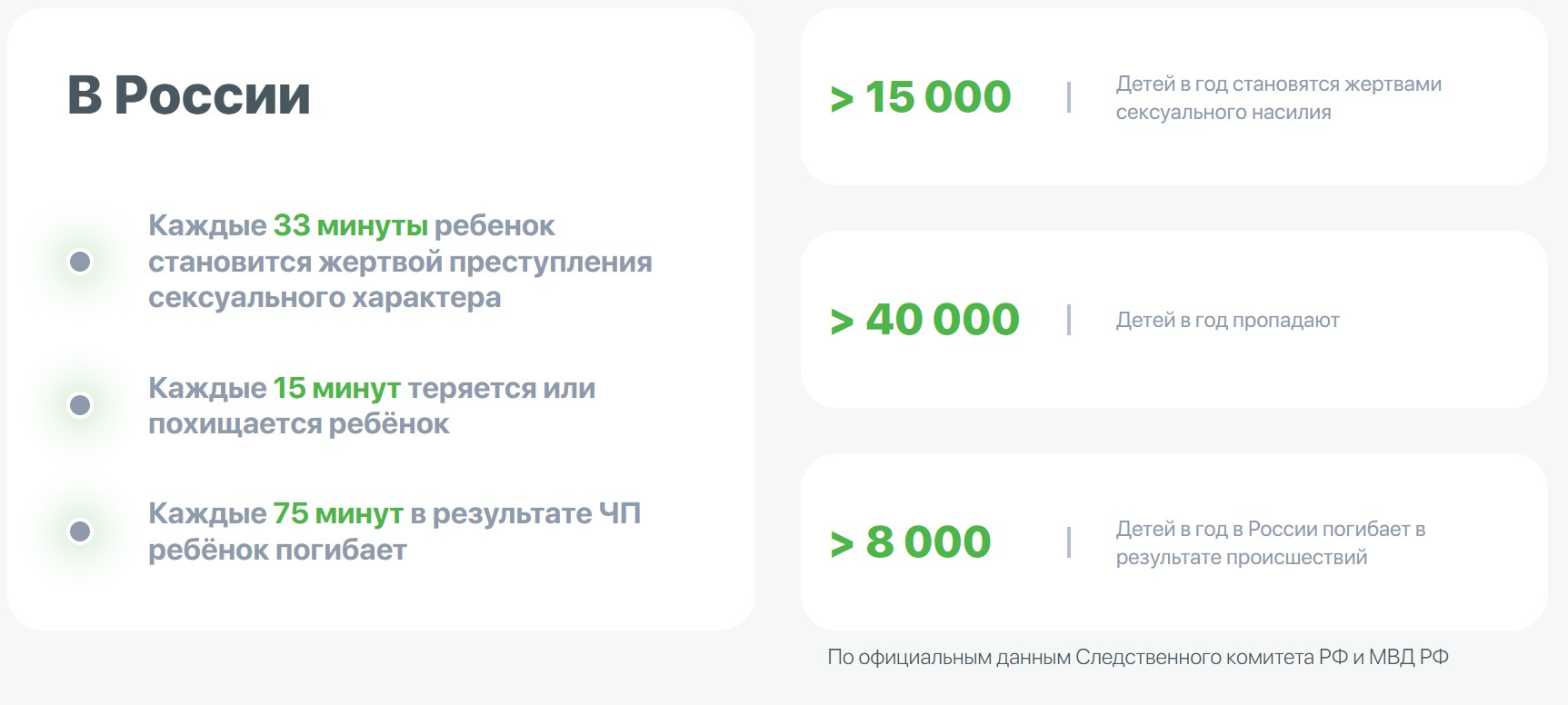
Task: Click caption 'погибает в результате происшествий'
Action: tap(1270, 543)
